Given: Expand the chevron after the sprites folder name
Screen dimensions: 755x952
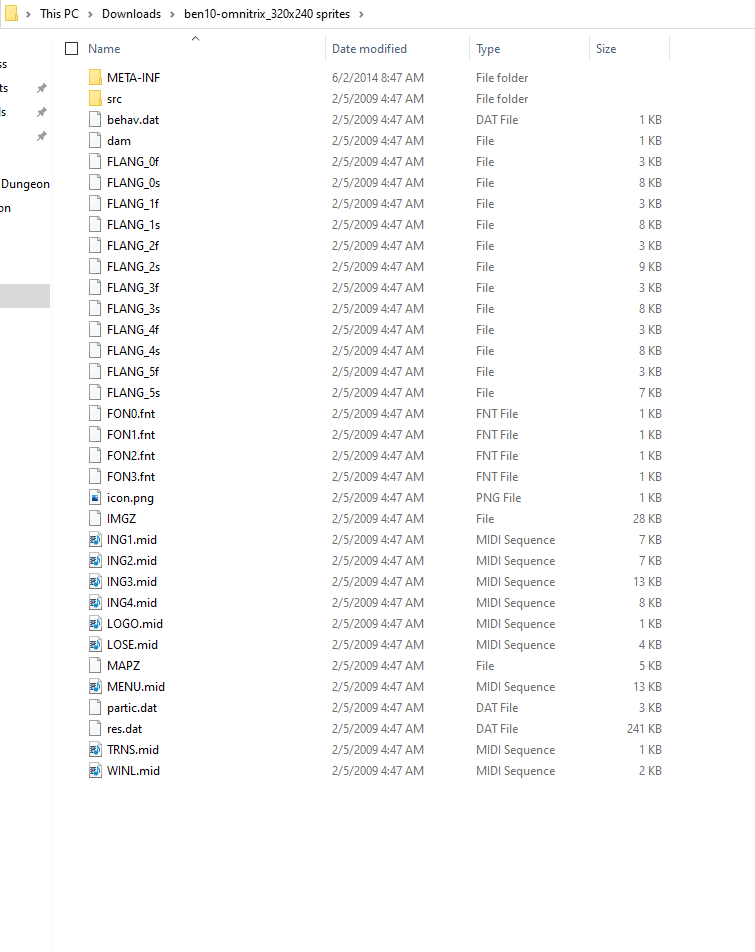Looking at the screenshot, I should click(361, 14).
